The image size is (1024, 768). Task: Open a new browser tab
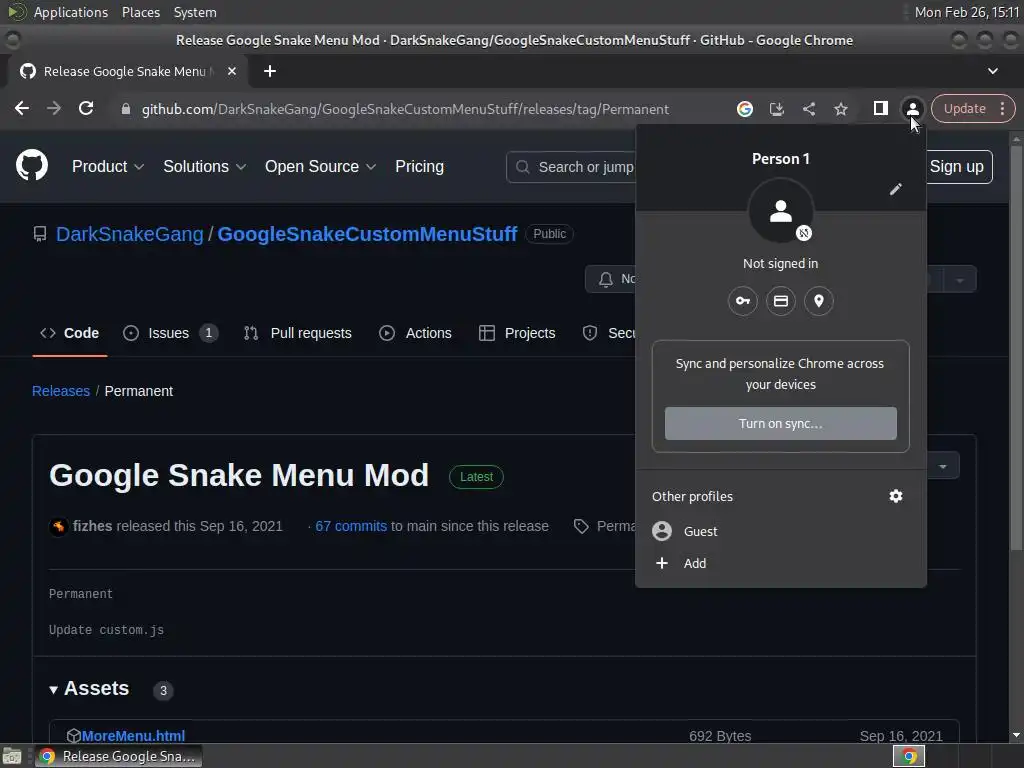tap(270, 71)
